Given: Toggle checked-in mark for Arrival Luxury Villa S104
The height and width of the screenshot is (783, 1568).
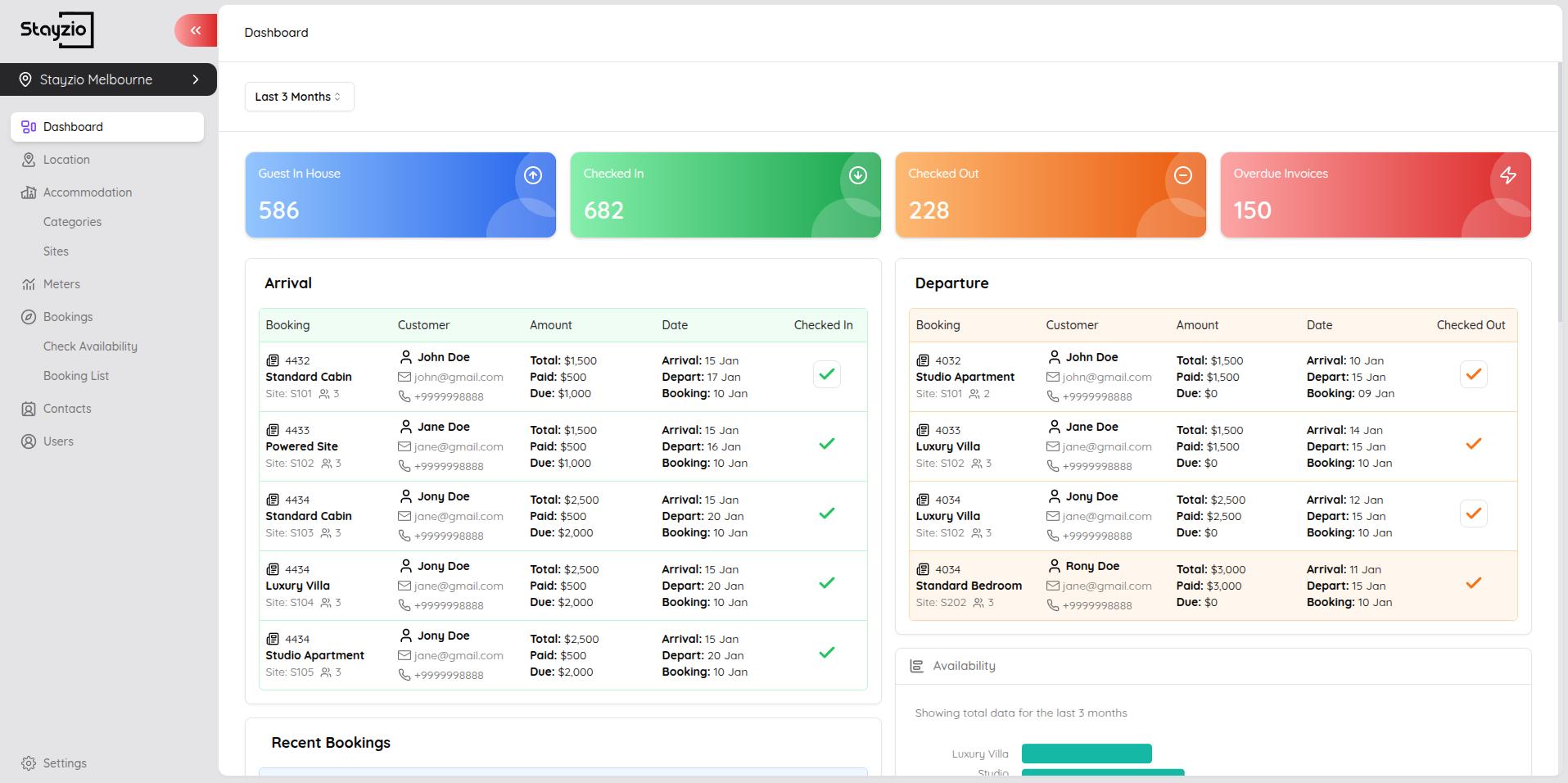Looking at the screenshot, I should click(x=827, y=583).
